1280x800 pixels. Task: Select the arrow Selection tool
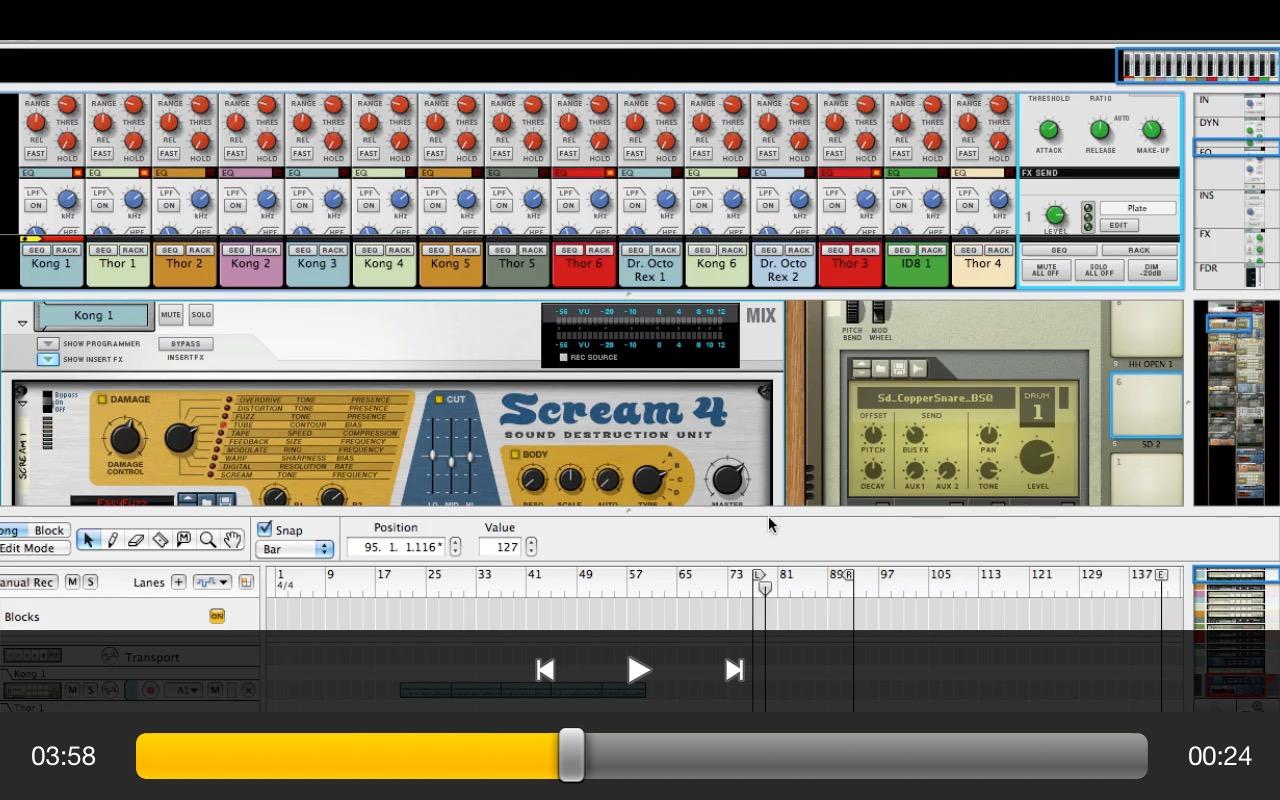(x=88, y=540)
